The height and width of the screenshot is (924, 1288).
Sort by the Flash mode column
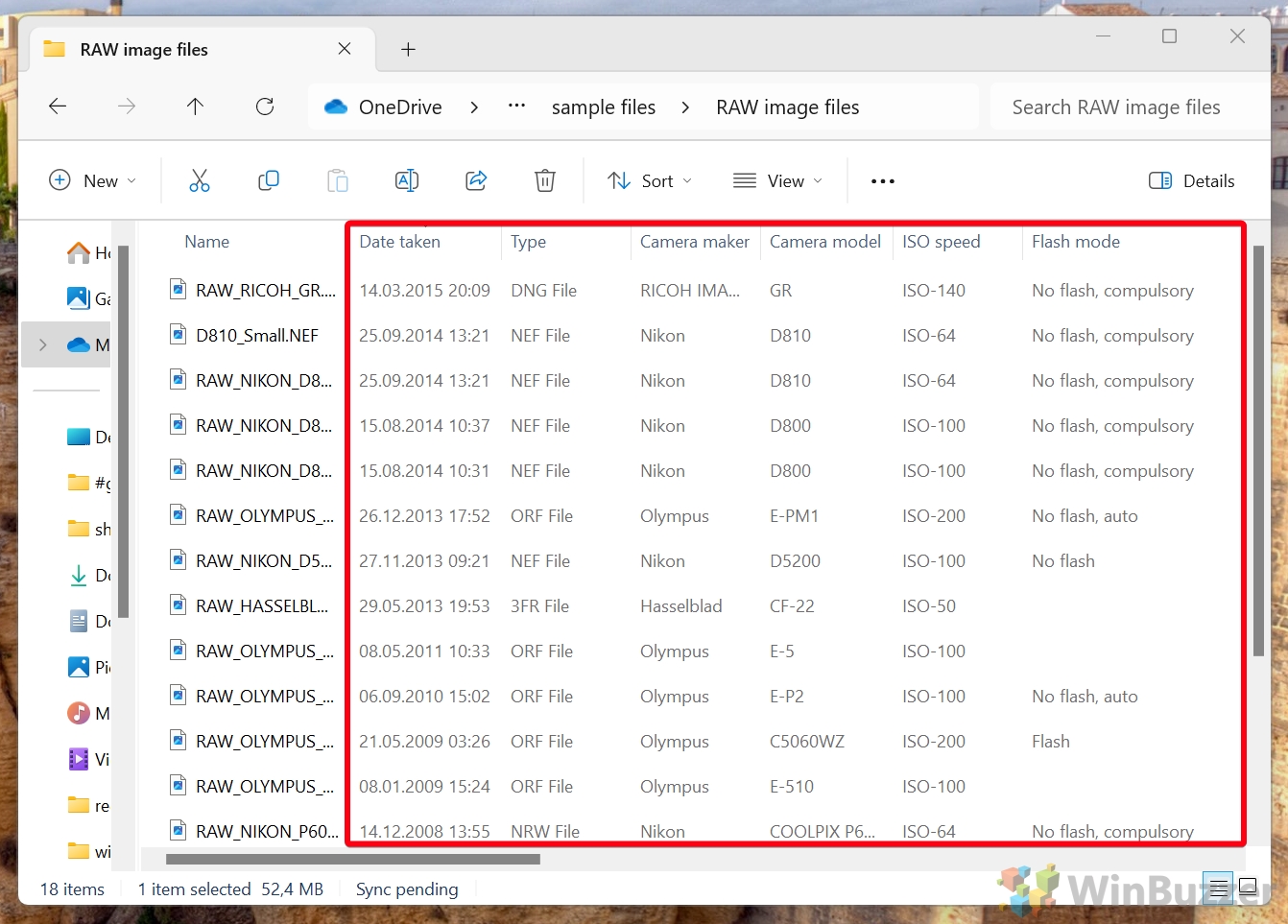tap(1076, 242)
